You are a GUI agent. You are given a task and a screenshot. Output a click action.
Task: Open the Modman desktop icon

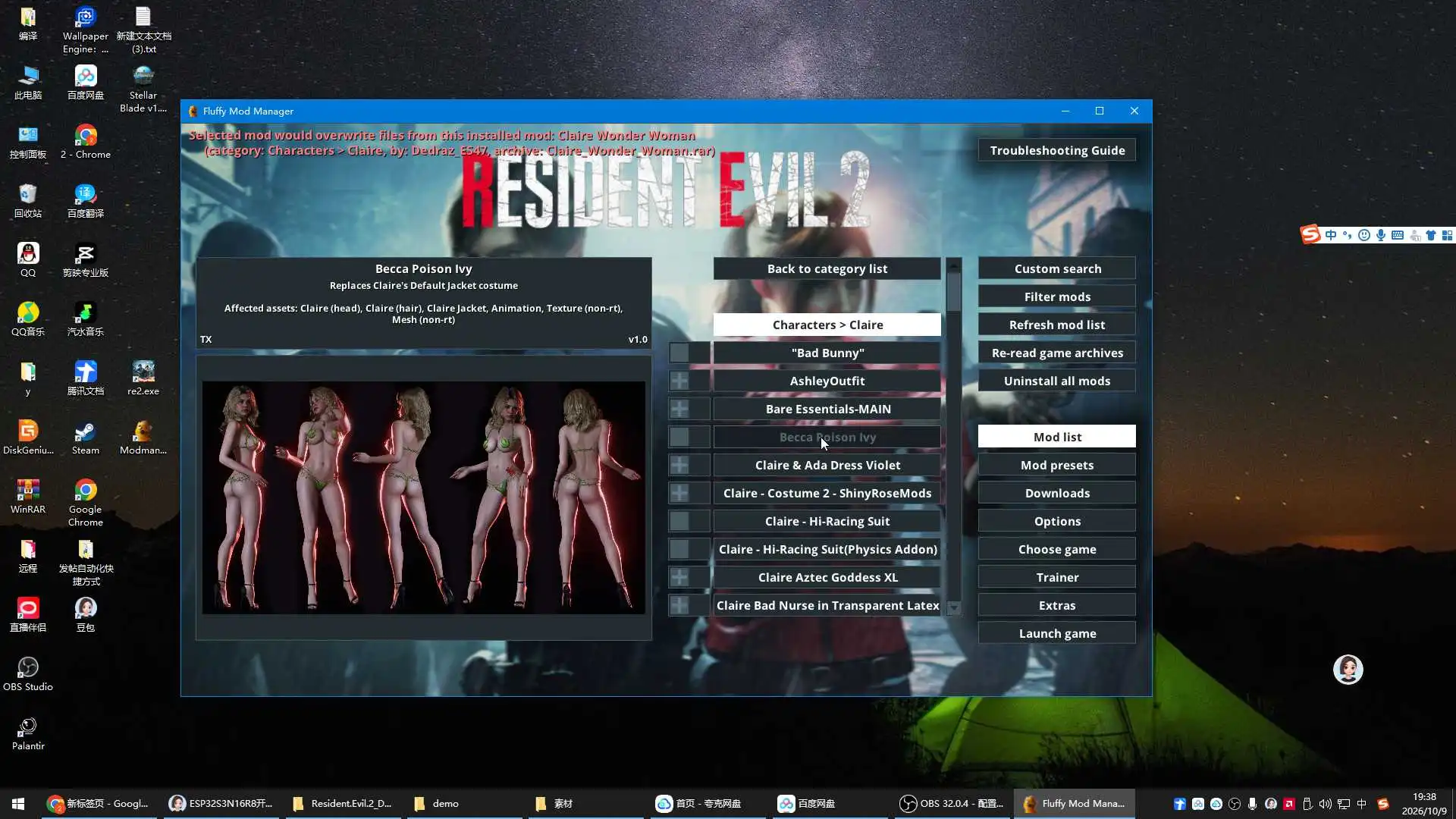click(x=143, y=438)
